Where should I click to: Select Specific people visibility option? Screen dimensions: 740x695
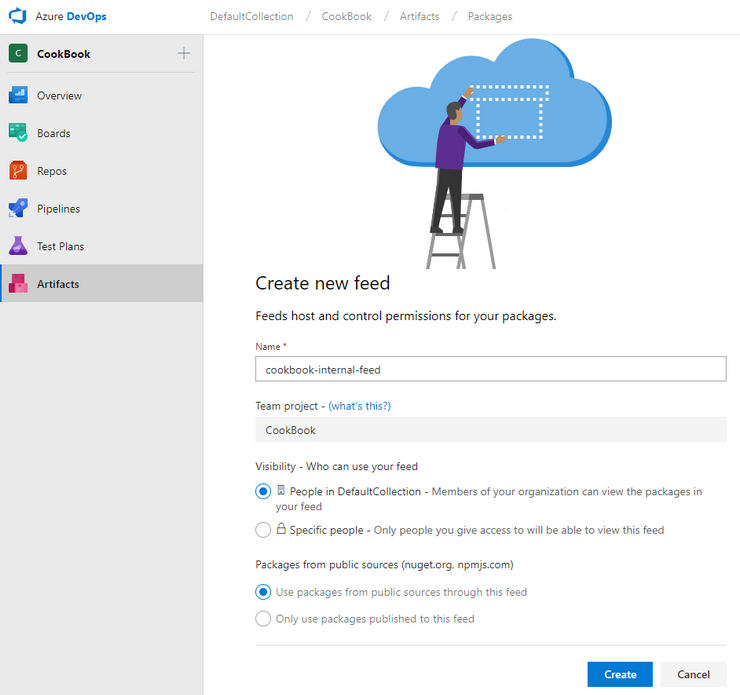click(x=263, y=529)
